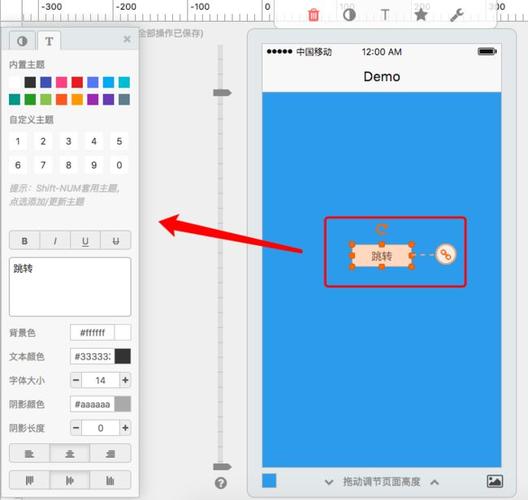Switch to the appearance tab in panel
Viewport: 528px width, 500px height.
click(x=22, y=41)
